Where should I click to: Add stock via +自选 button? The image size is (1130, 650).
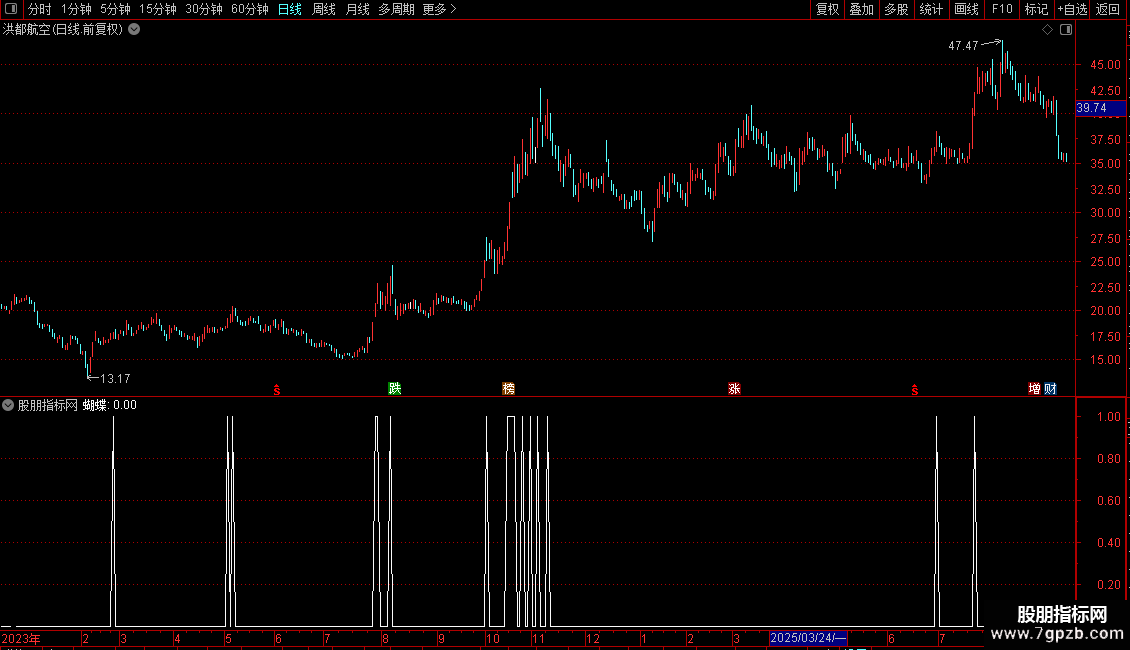1072,9
